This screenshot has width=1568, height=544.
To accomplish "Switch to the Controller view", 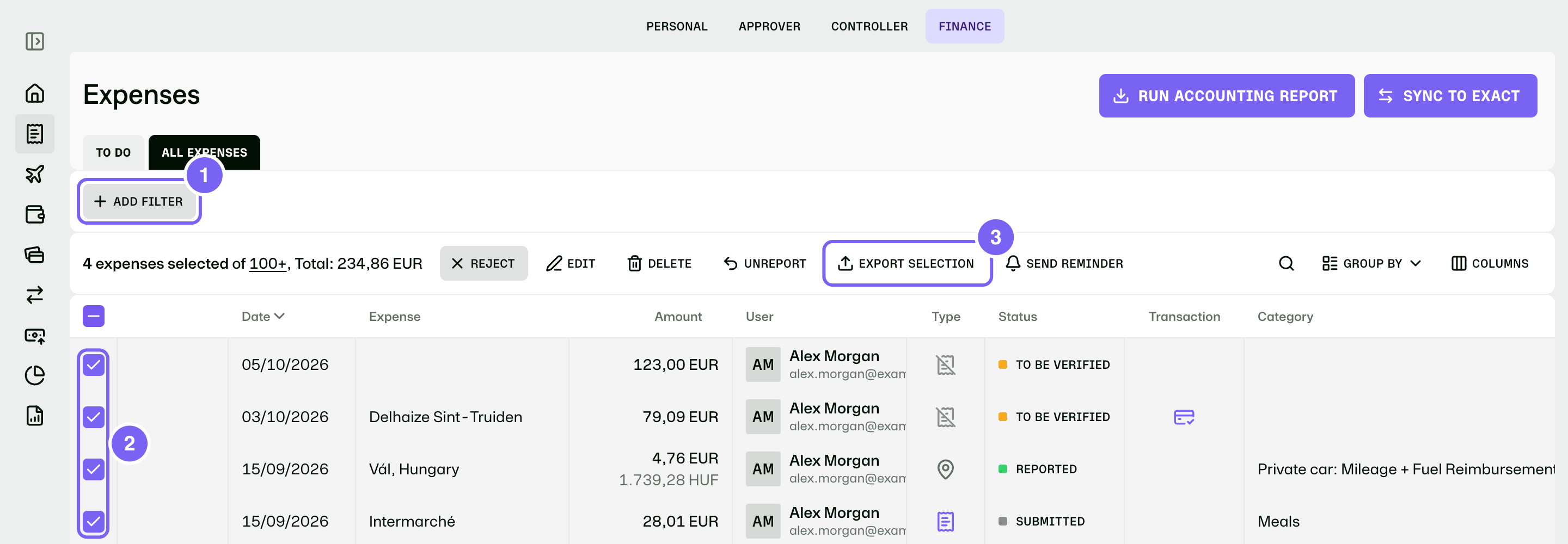I will [869, 26].
